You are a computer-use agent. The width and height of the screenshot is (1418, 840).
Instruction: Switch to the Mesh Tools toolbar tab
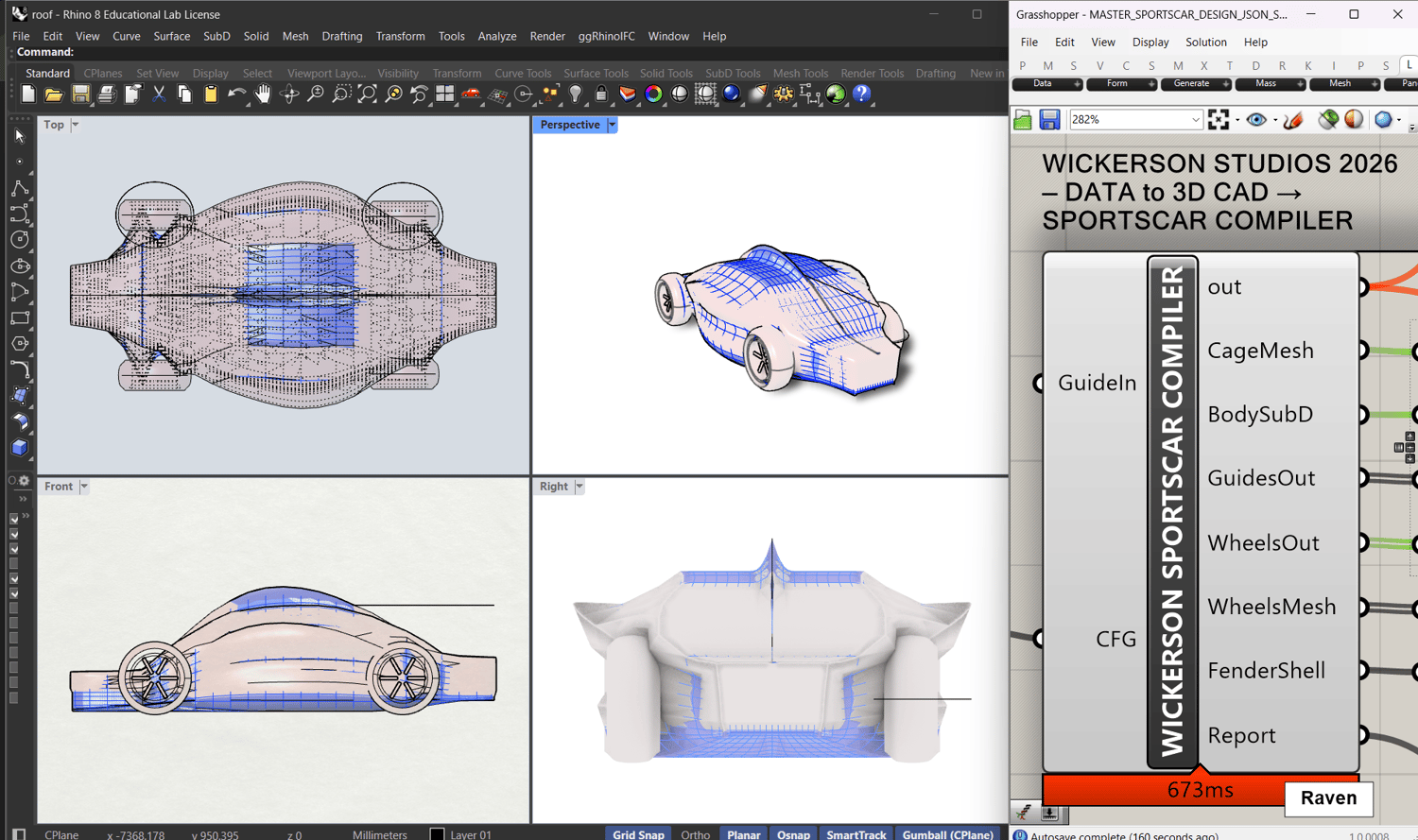point(800,73)
